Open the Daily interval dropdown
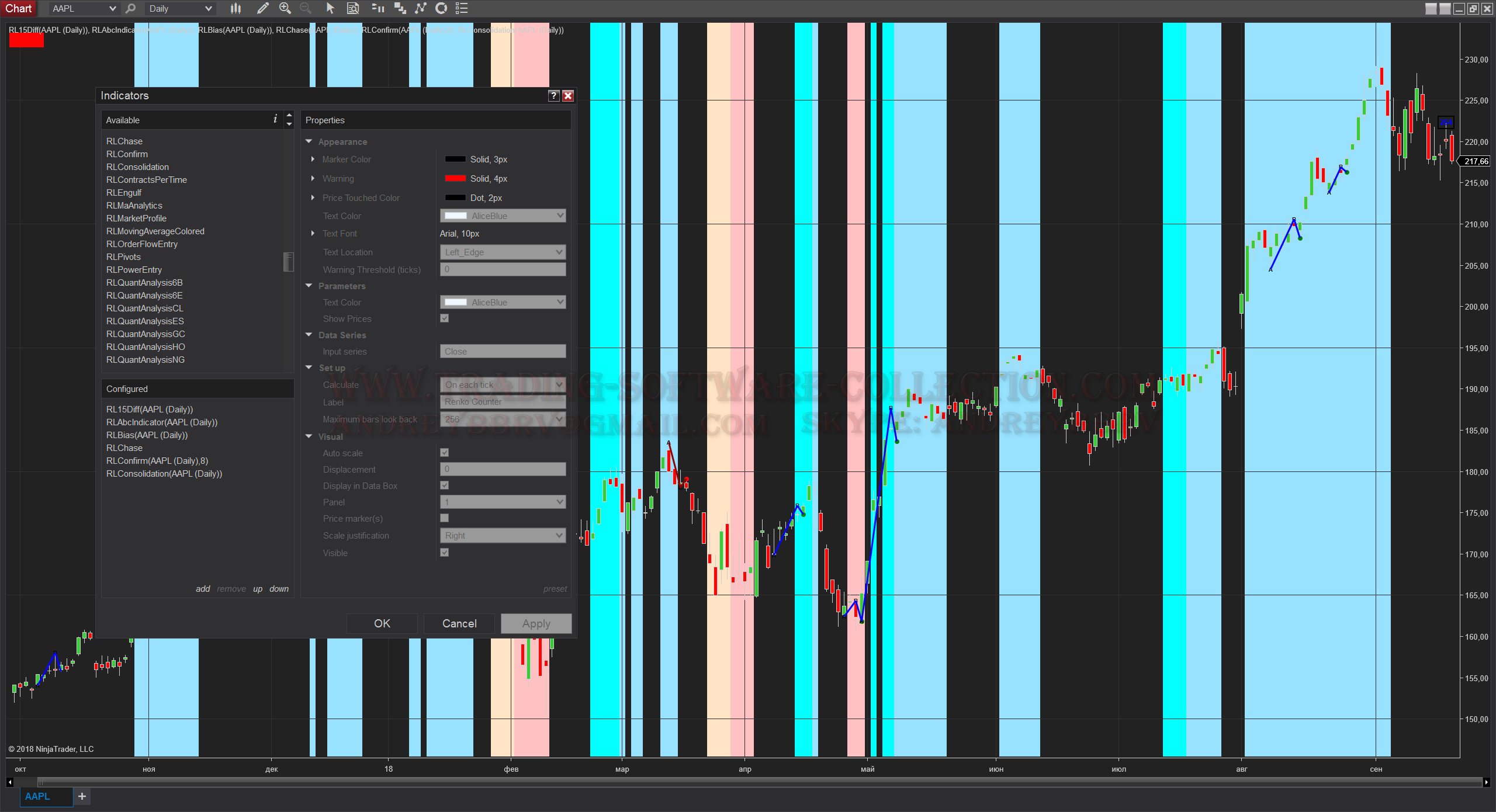The width and height of the screenshot is (1496, 812). (x=180, y=8)
